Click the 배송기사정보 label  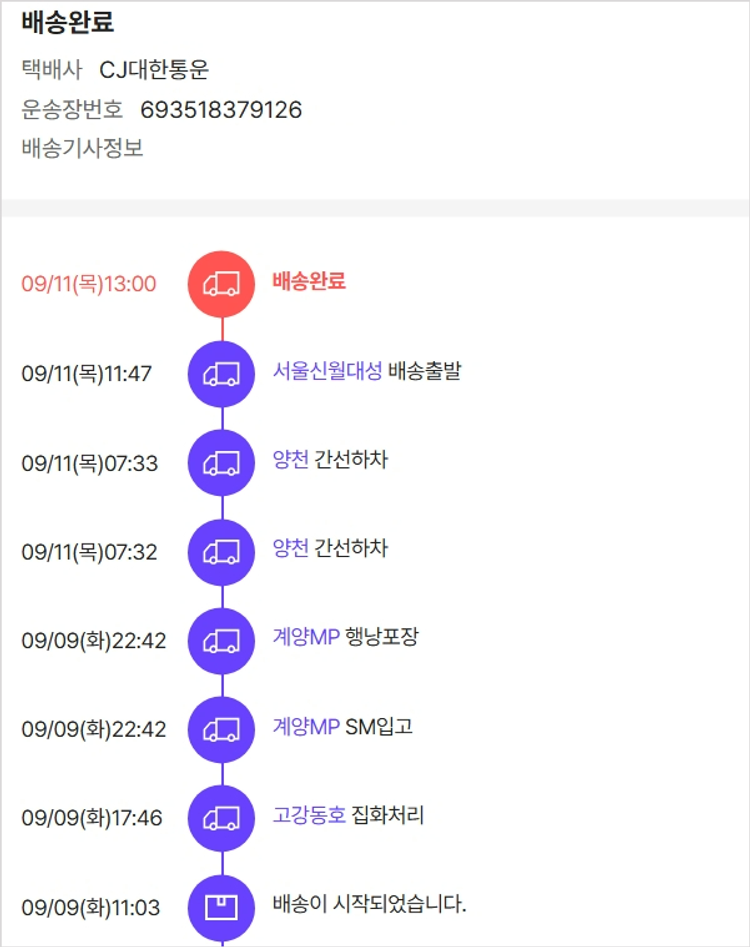click(82, 149)
